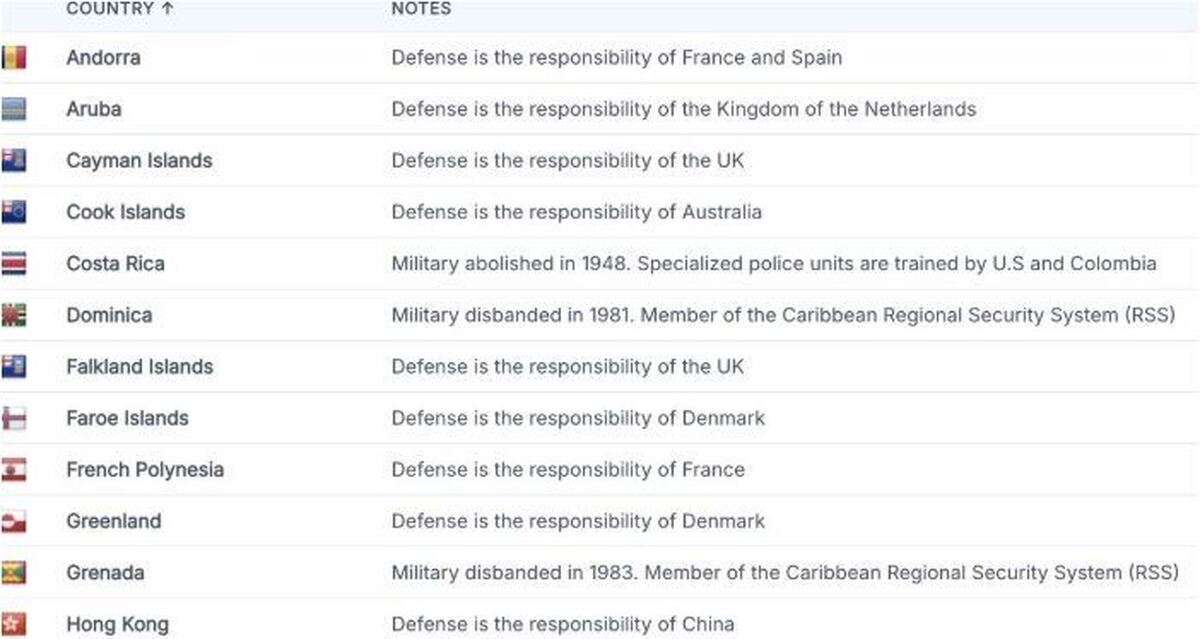Screen dimensions: 1200x639
Task: Click the Cook Islands flag icon
Action: (x=14, y=212)
